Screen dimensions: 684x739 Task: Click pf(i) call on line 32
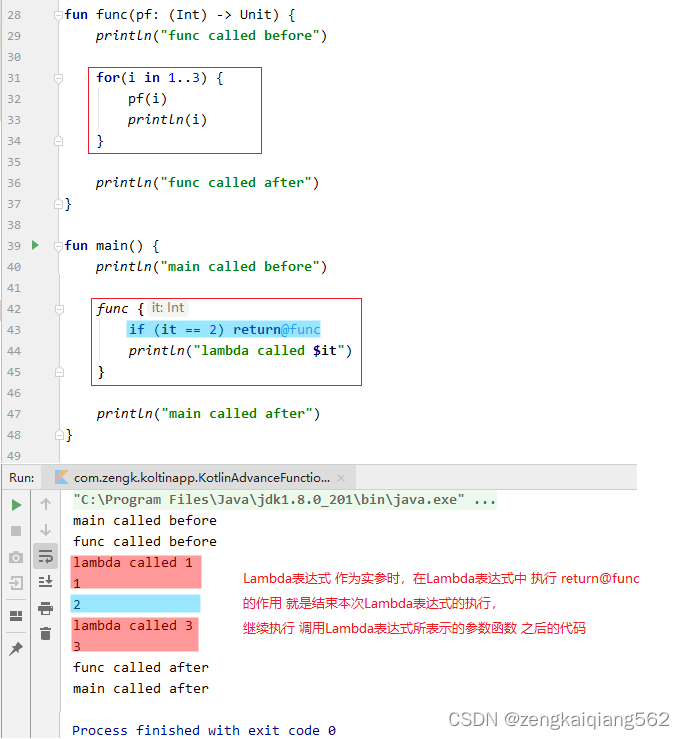pyautogui.click(x=148, y=99)
